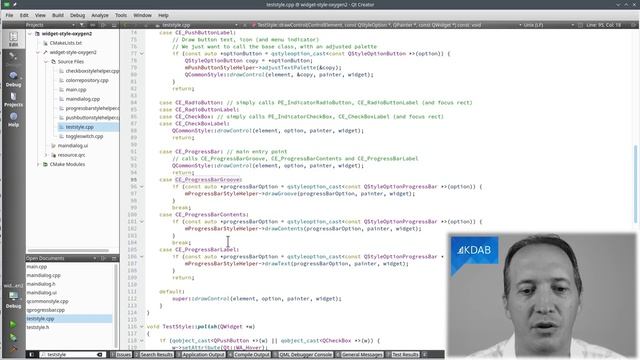Screen dimensions: 640x360
Task: Start debugging with play-bug button
Action: click(x=13, y=338)
